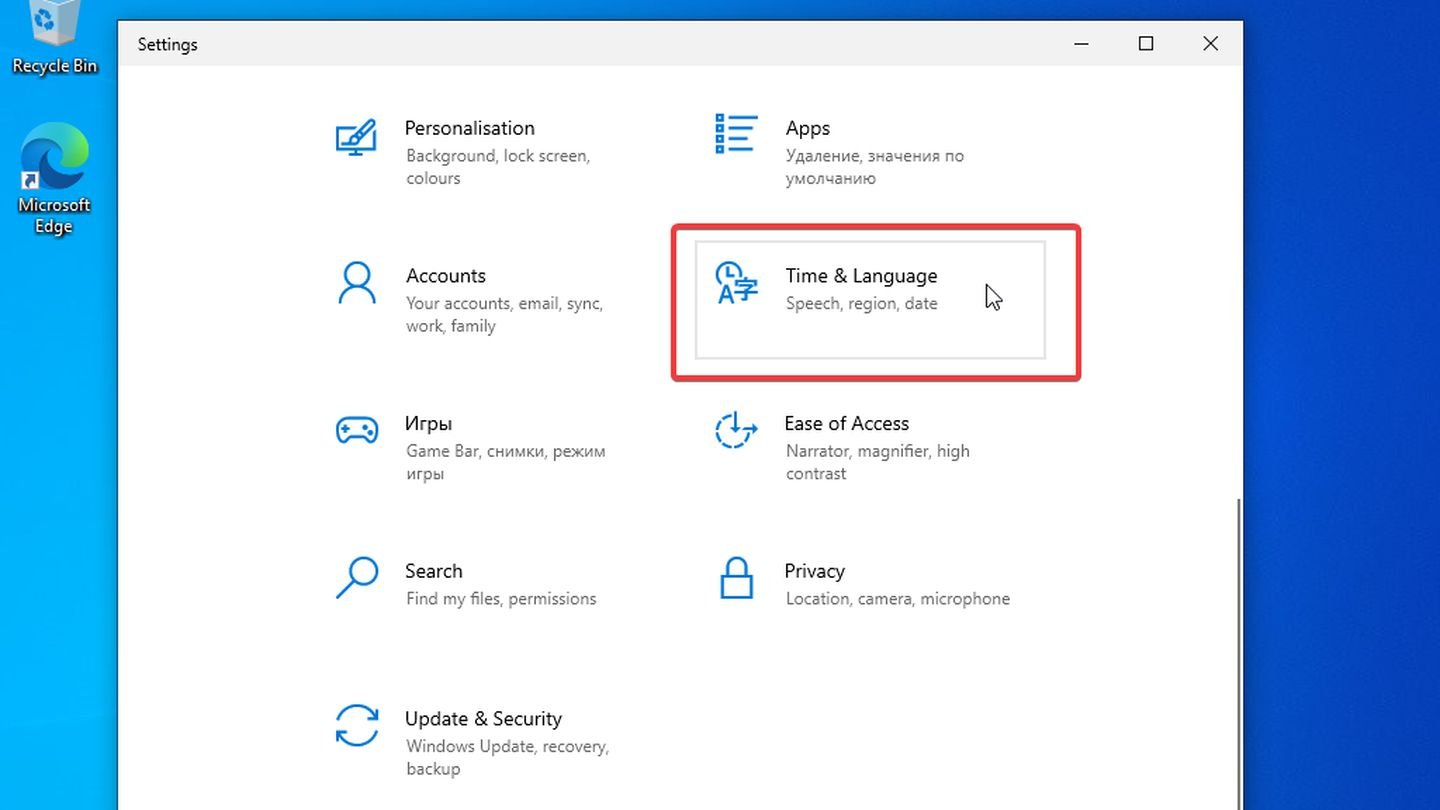Click 'Speech, region, date' description

click(861, 303)
